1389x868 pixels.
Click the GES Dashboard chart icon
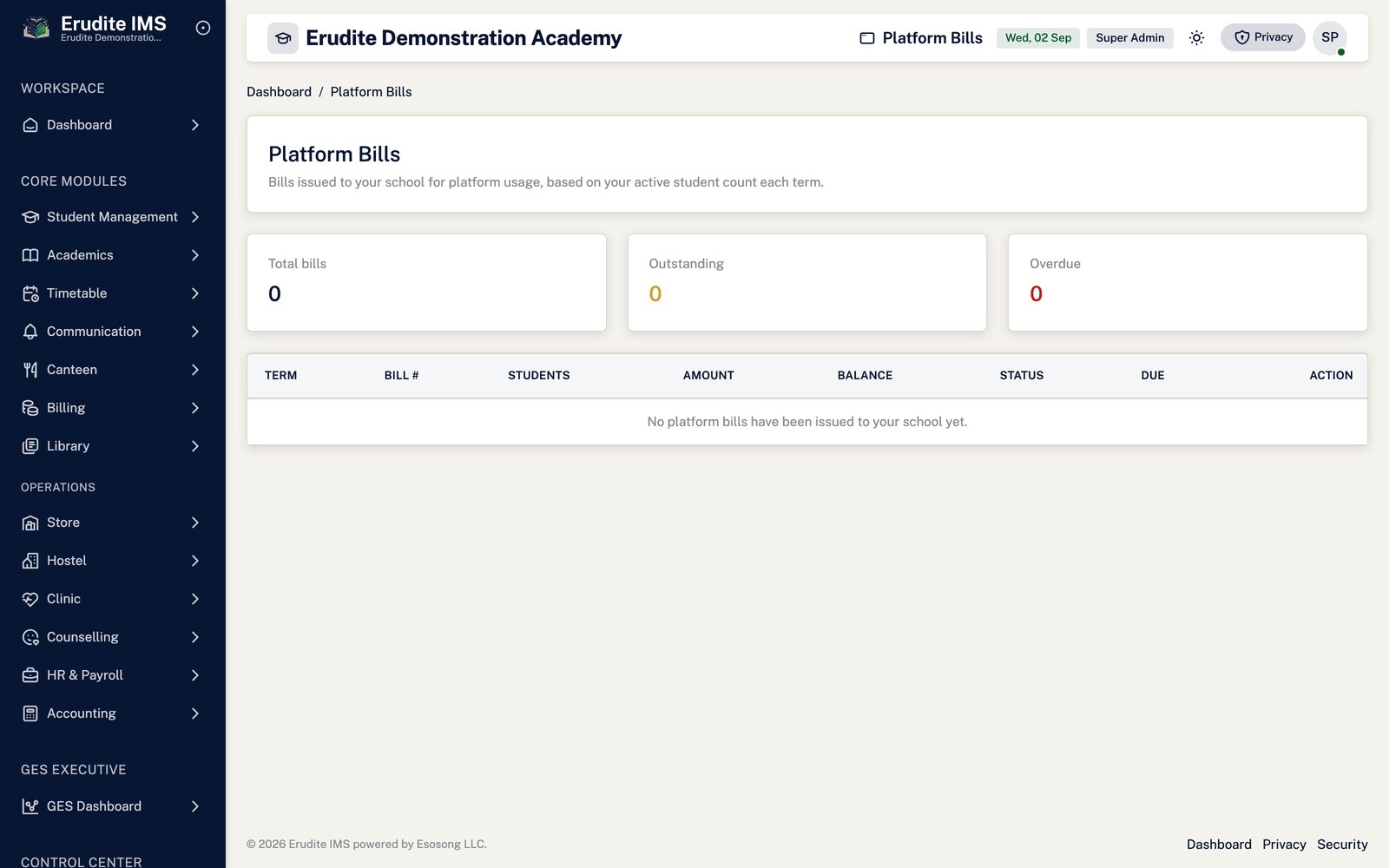click(30, 806)
